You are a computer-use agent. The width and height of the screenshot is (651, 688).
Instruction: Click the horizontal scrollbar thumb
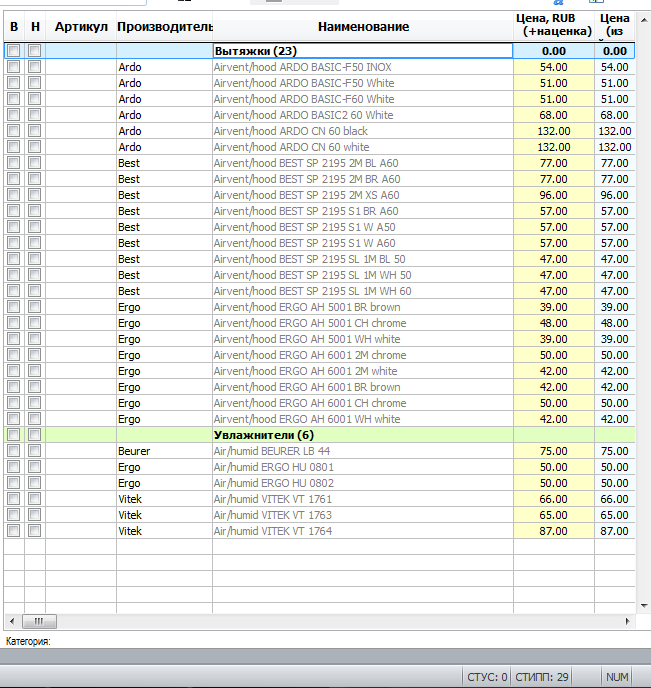pos(39,621)
